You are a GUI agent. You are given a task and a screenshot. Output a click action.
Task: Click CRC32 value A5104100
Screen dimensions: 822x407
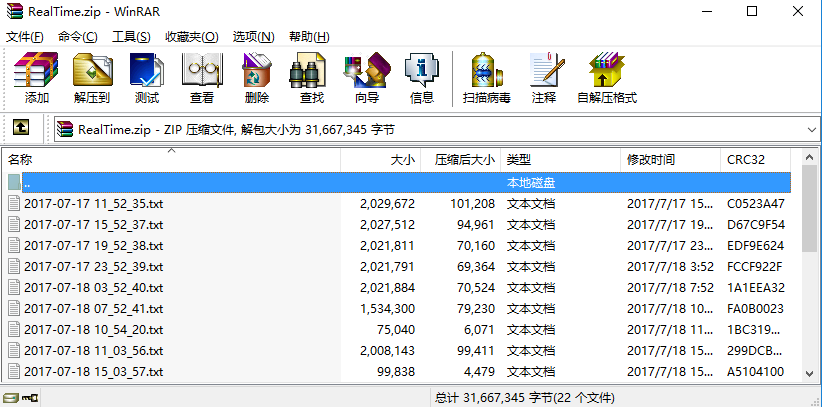point(755,371)
